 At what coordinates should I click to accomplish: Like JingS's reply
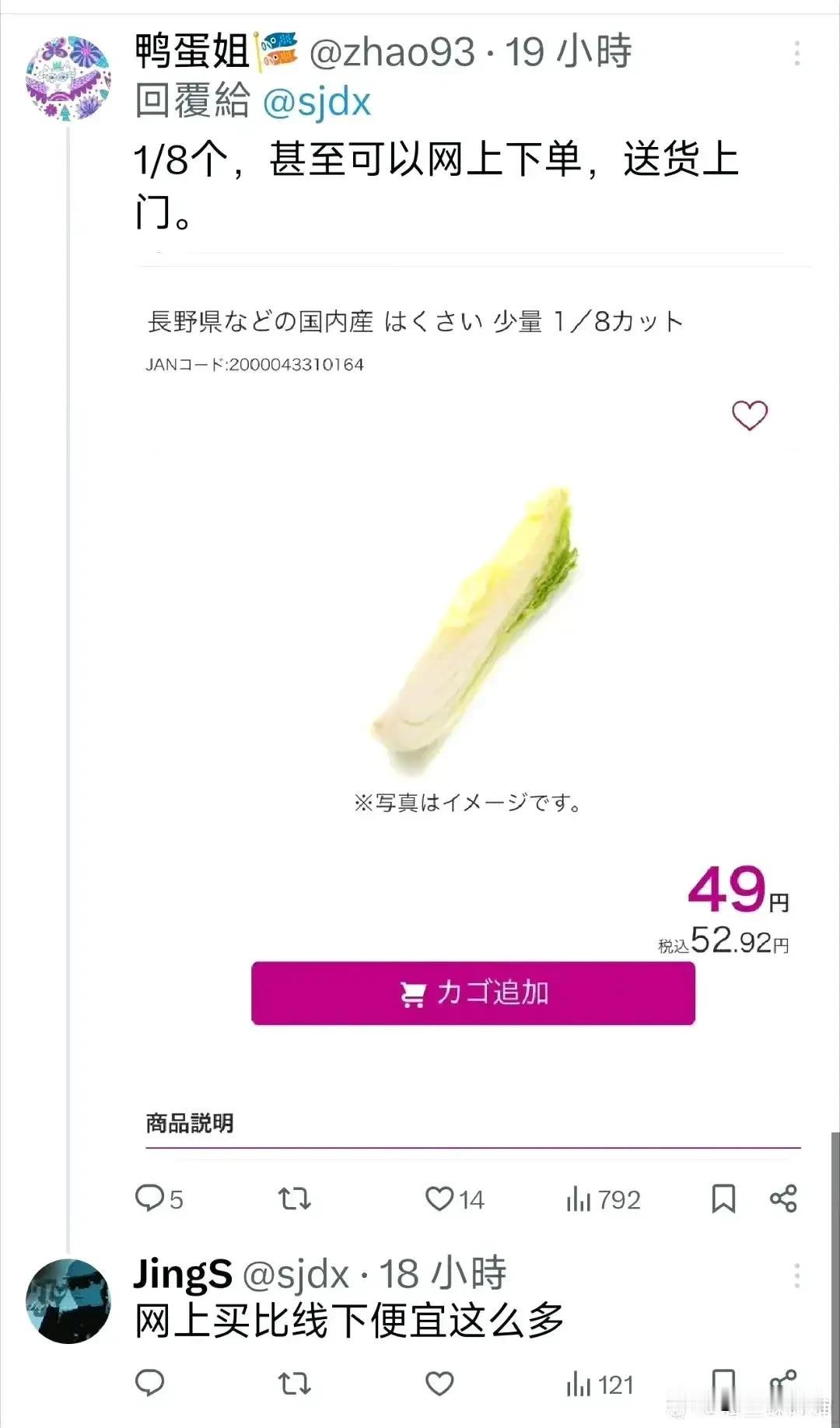[439, 1384]
